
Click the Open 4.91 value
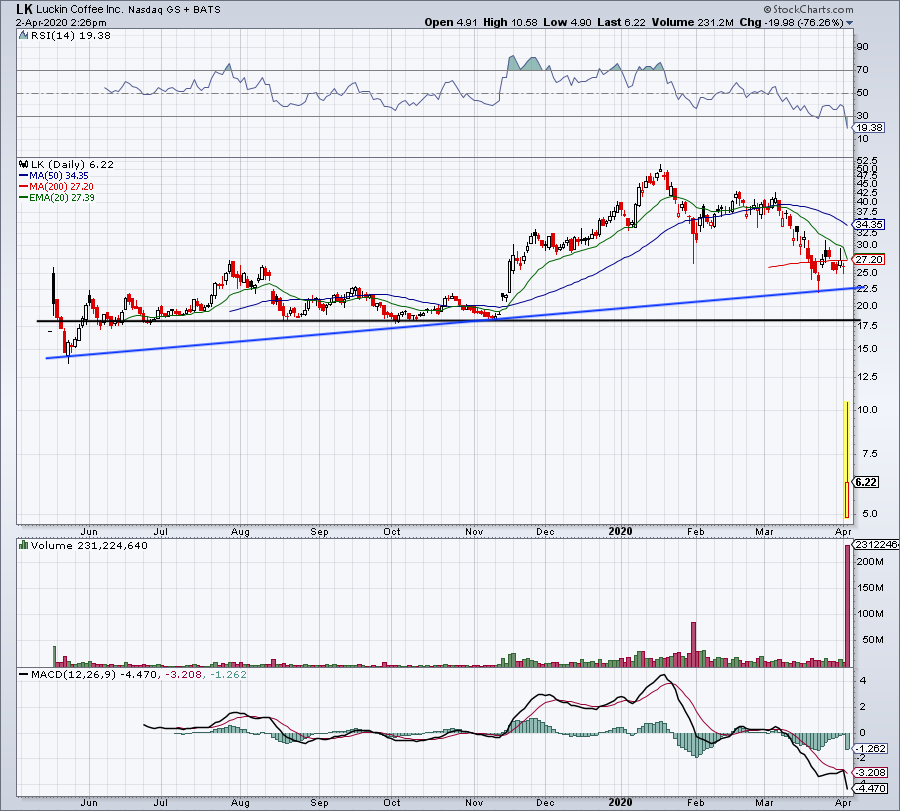[451, 22]
